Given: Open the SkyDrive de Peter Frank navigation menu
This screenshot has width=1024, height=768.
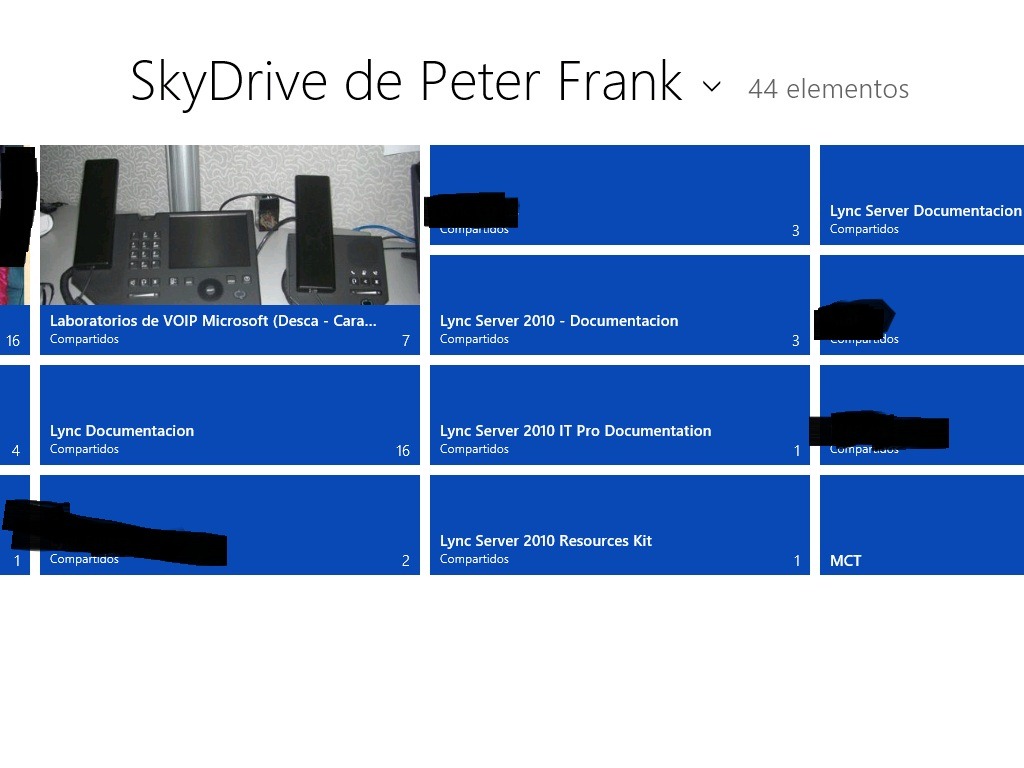Looking at the screenshot, I should click(x=711, y=86).
